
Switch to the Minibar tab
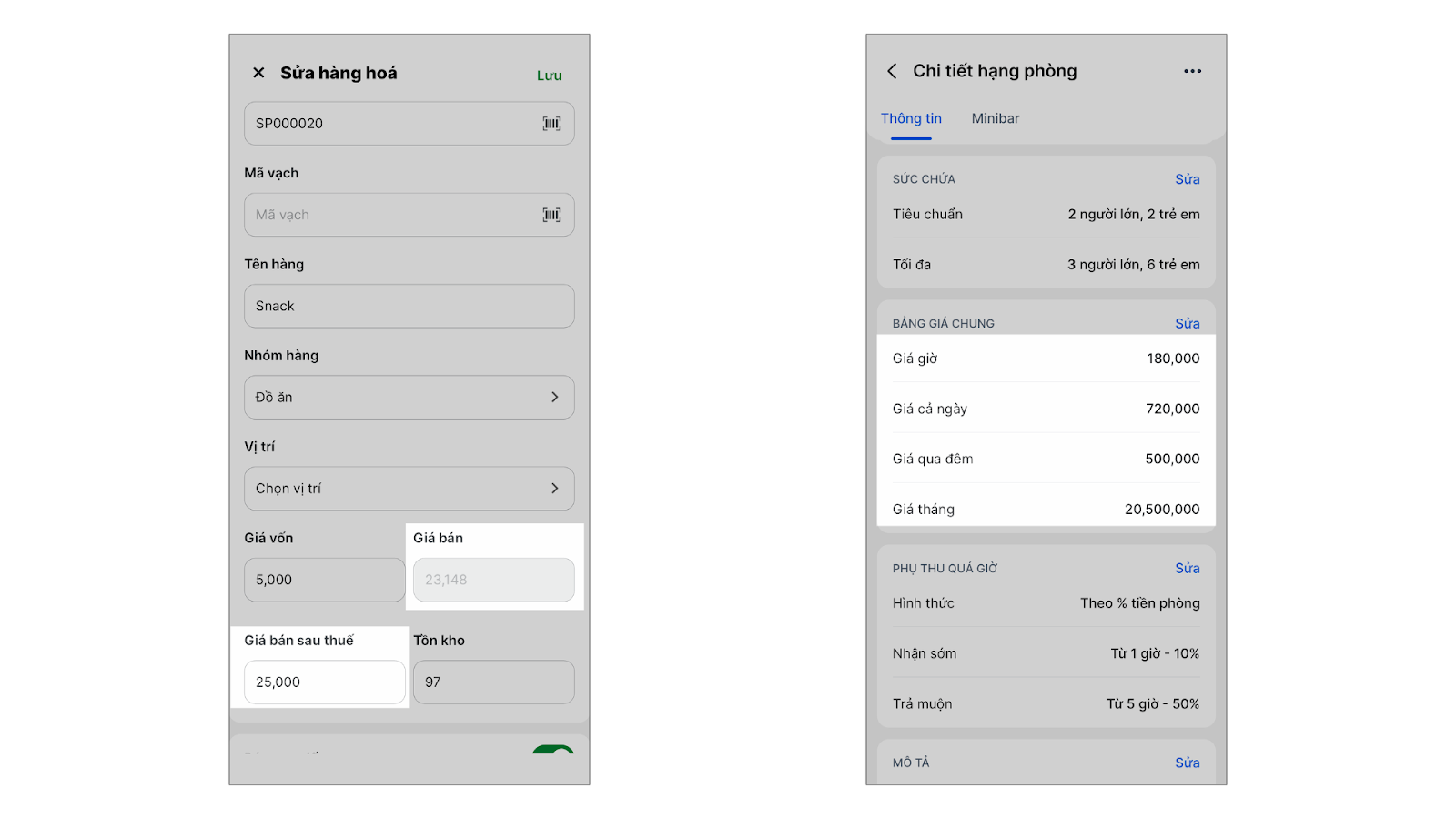(995, 118)
